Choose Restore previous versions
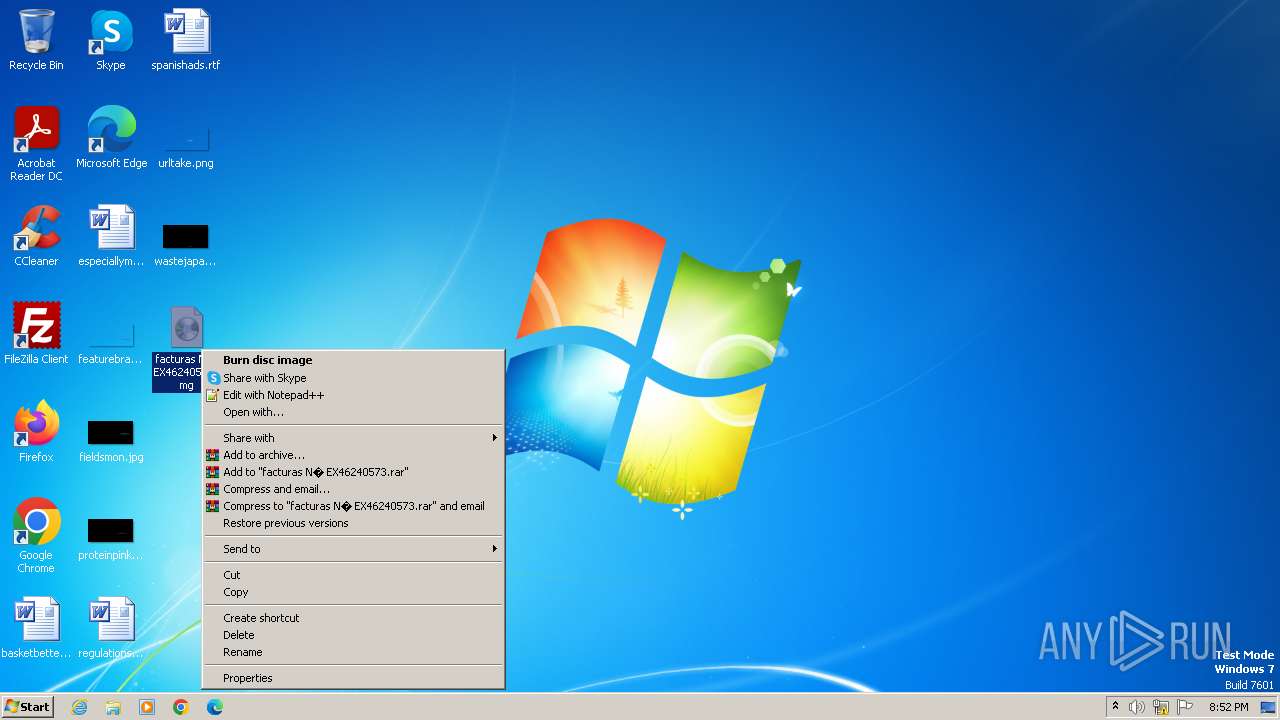Viewport: 1280px width, 720px height. coord(353,523)
